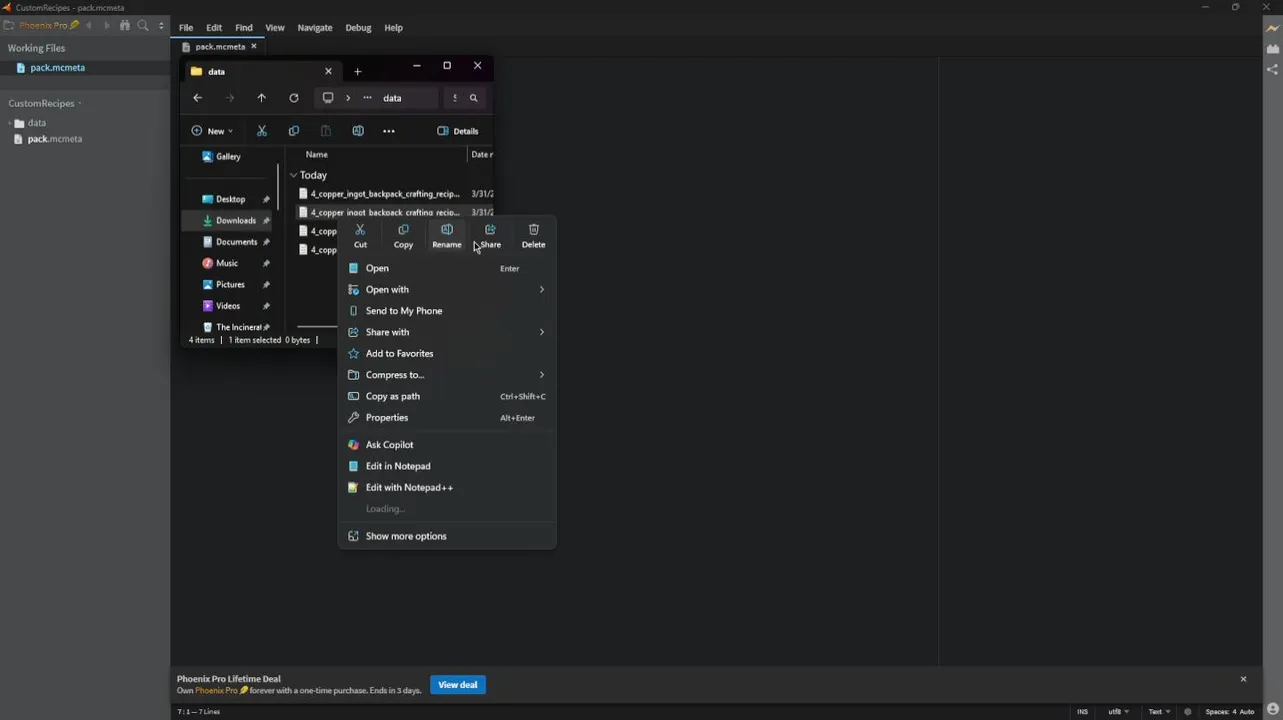Open the New dropdown in File Explorer
This screenshot has width=1283, height=720.
point(212,131)
